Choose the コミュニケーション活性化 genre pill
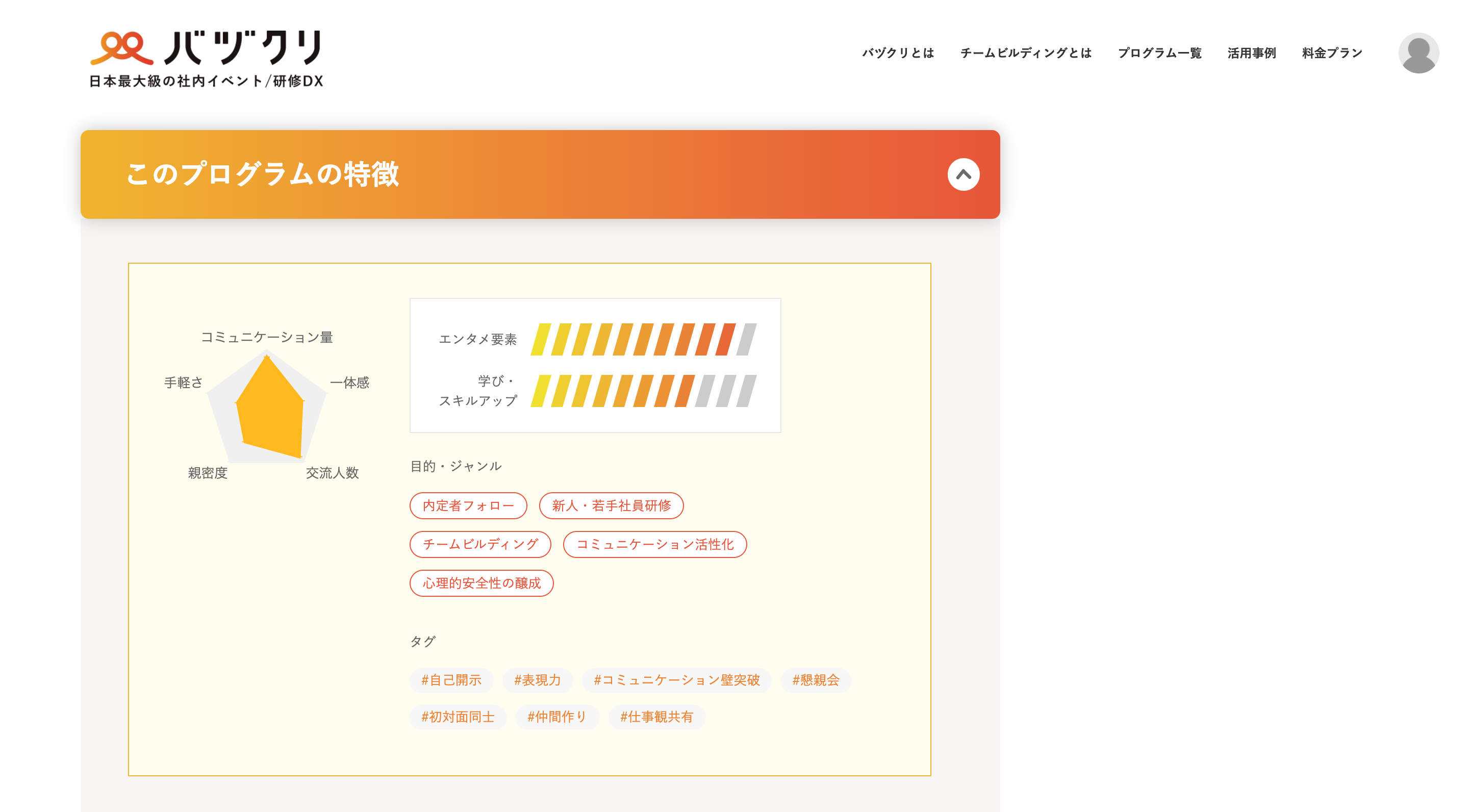The height and width of the screenshot is (812, 1469). [654, 545]
